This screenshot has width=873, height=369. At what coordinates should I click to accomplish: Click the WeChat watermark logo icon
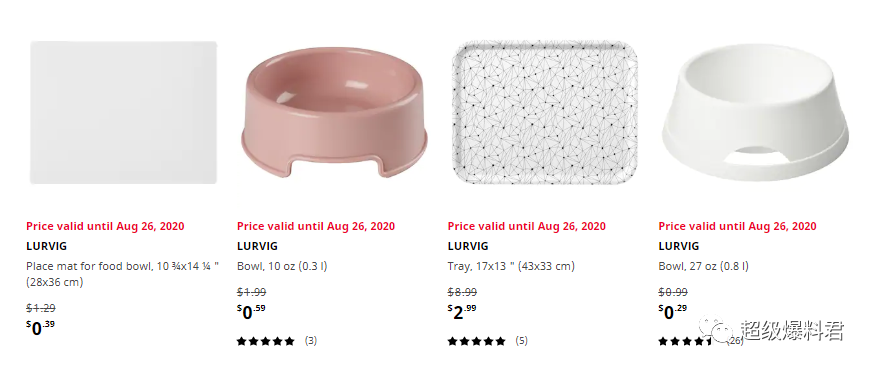[x=715, y=331]
